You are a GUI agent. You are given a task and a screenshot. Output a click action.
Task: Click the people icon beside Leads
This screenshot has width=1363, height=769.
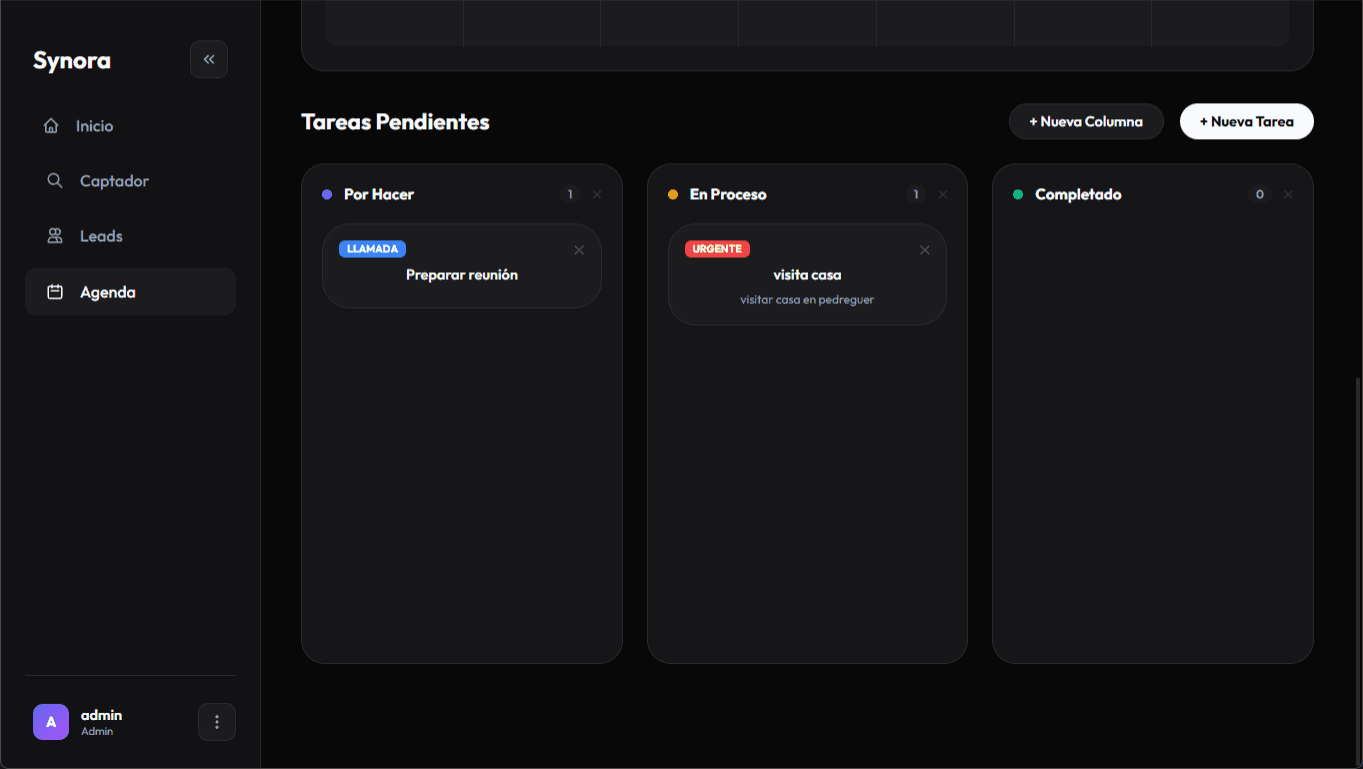pyautogui.click(x=55, y=236)
